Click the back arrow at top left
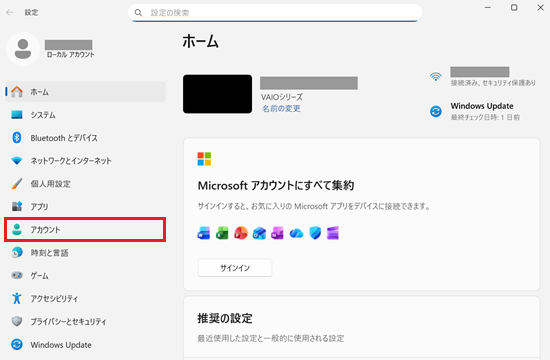This screenshot has height=360, width=550. tap(9, 12)
